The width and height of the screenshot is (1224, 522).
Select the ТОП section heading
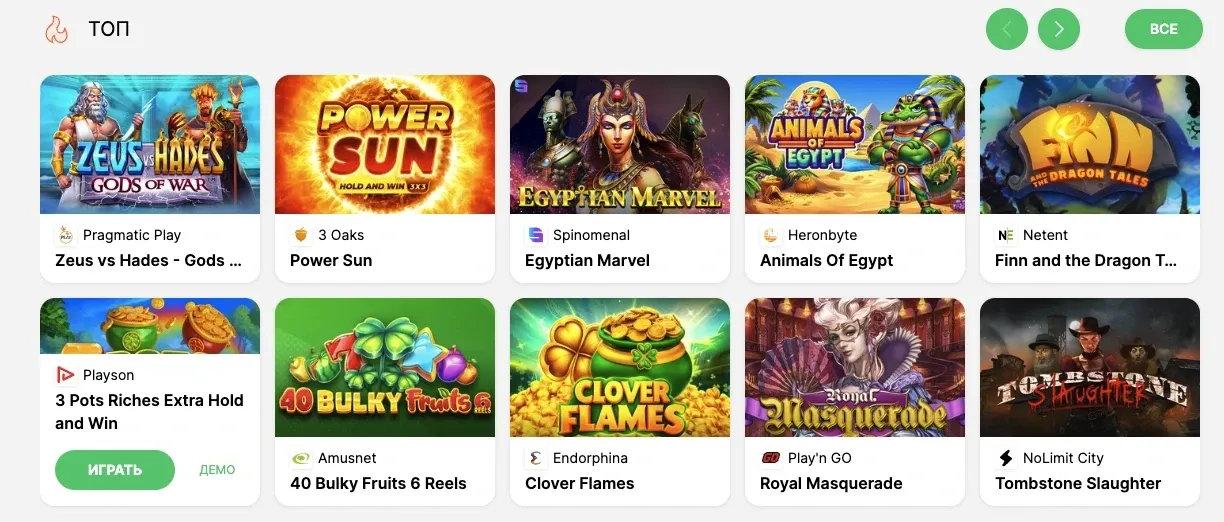point(109,29)
